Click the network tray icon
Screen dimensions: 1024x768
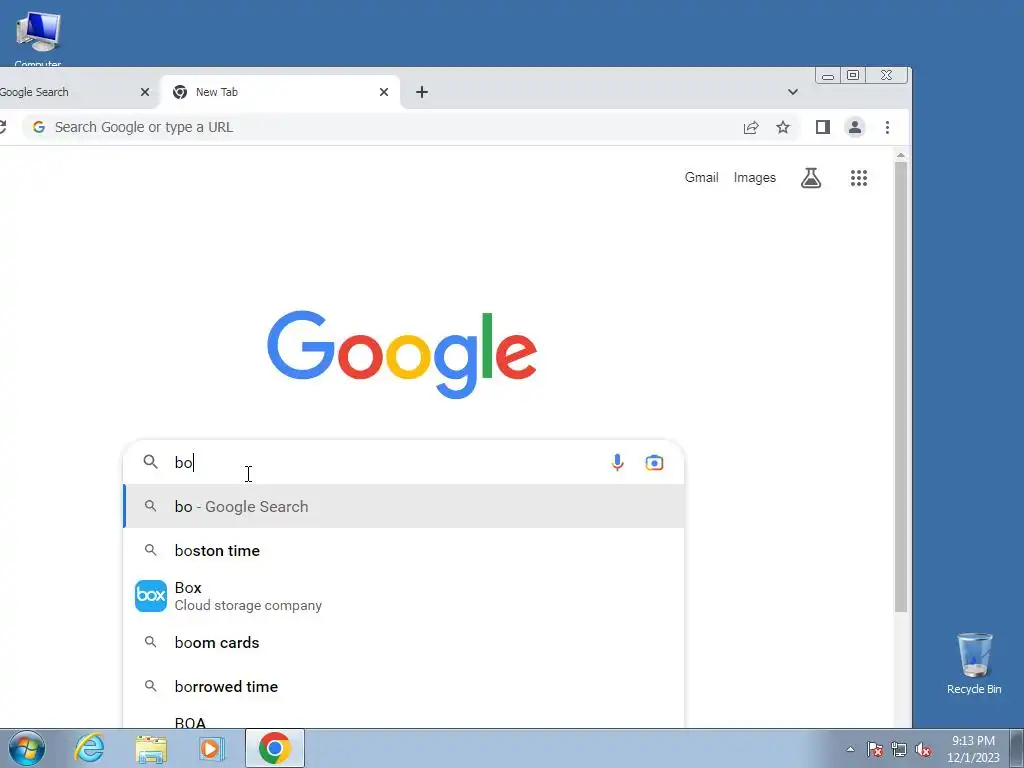[899, 749]
